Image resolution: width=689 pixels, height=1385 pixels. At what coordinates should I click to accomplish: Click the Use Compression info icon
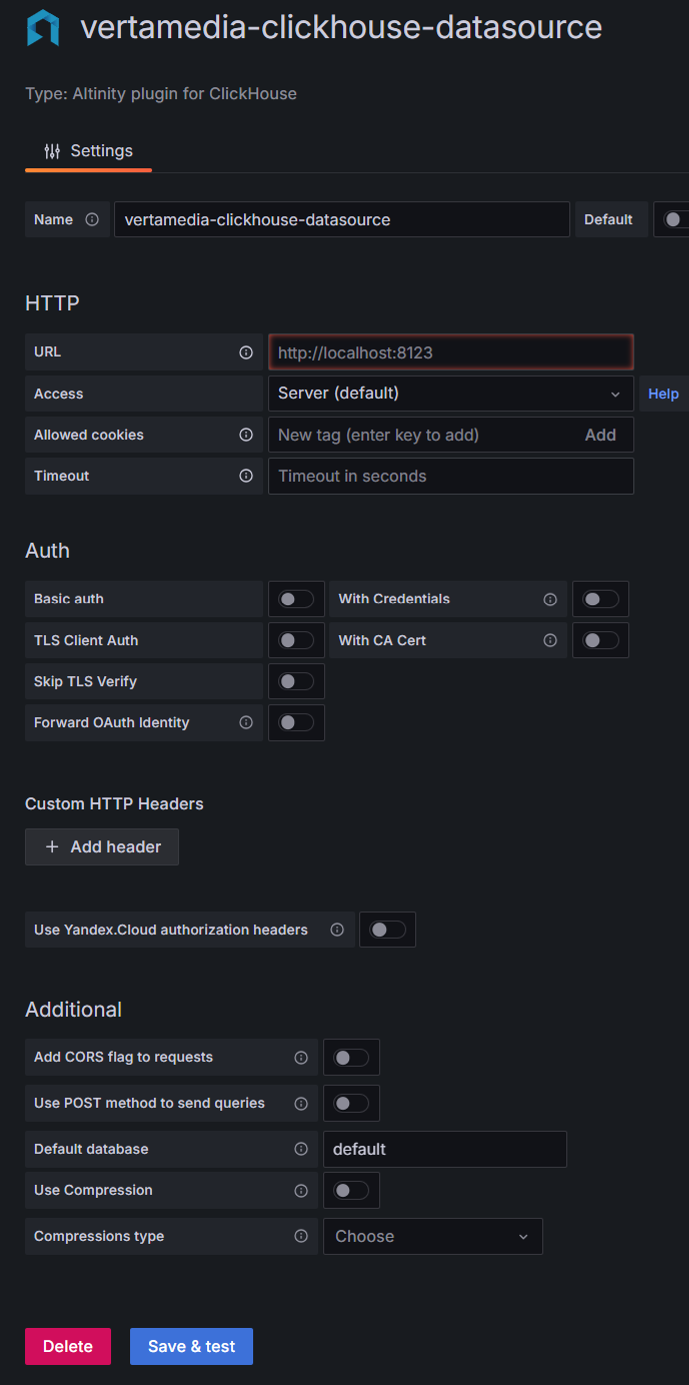tap(301, 1190)
